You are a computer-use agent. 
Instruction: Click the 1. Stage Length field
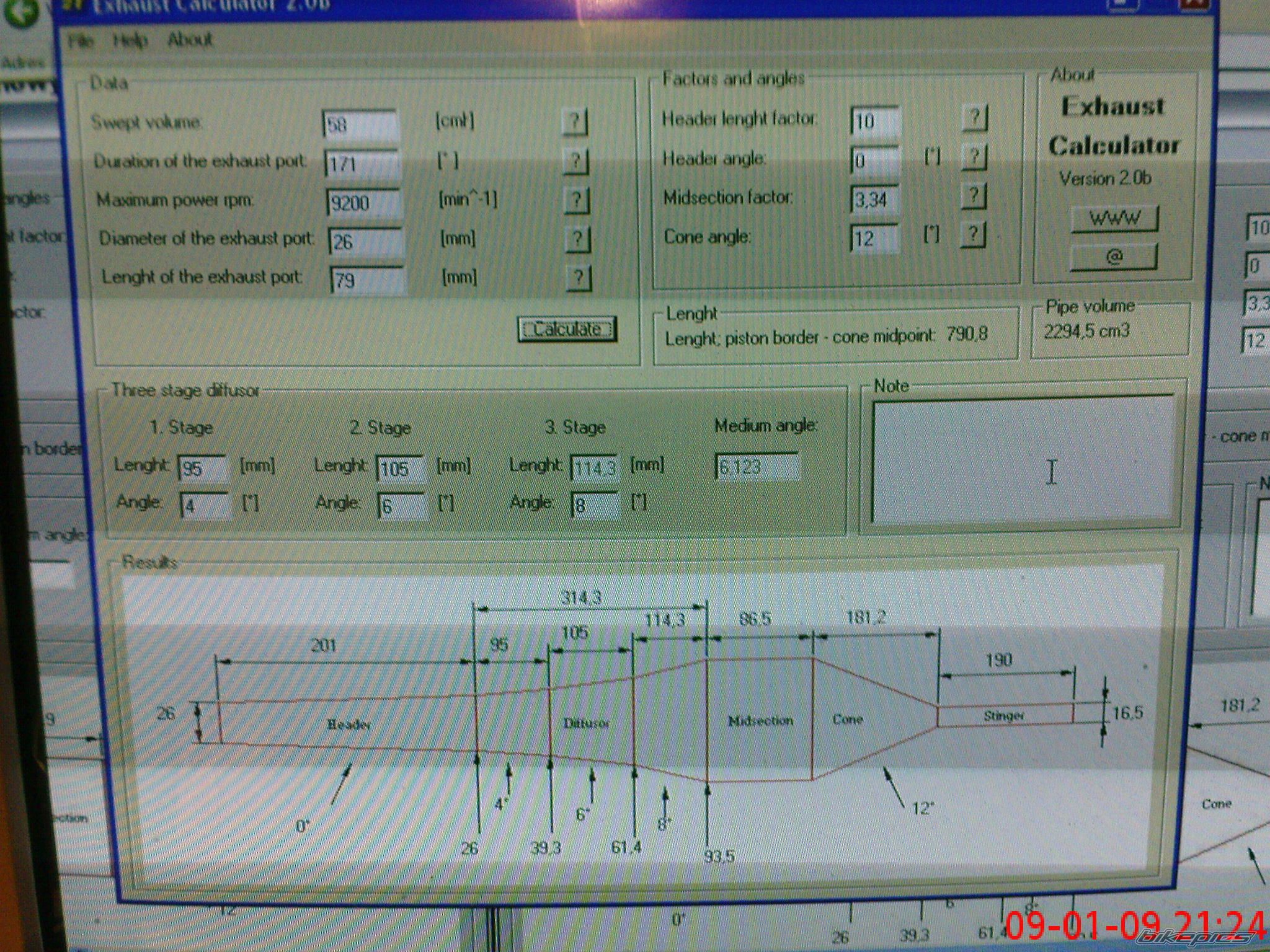pyautogui.click(x=202, y=469)
